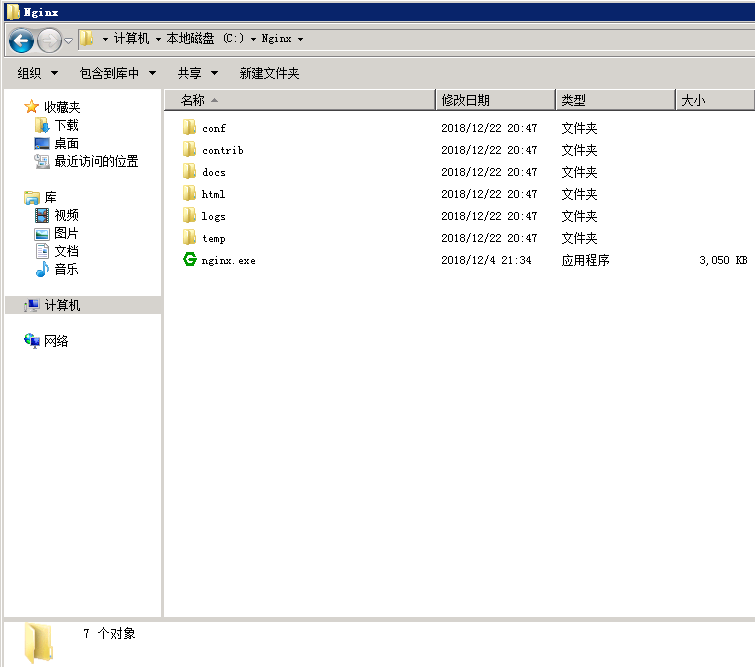Image resolution: width=755 pixels, height=667 pixels.
Task: Go back with the blue Back arrow
Action: pos(21,40)
